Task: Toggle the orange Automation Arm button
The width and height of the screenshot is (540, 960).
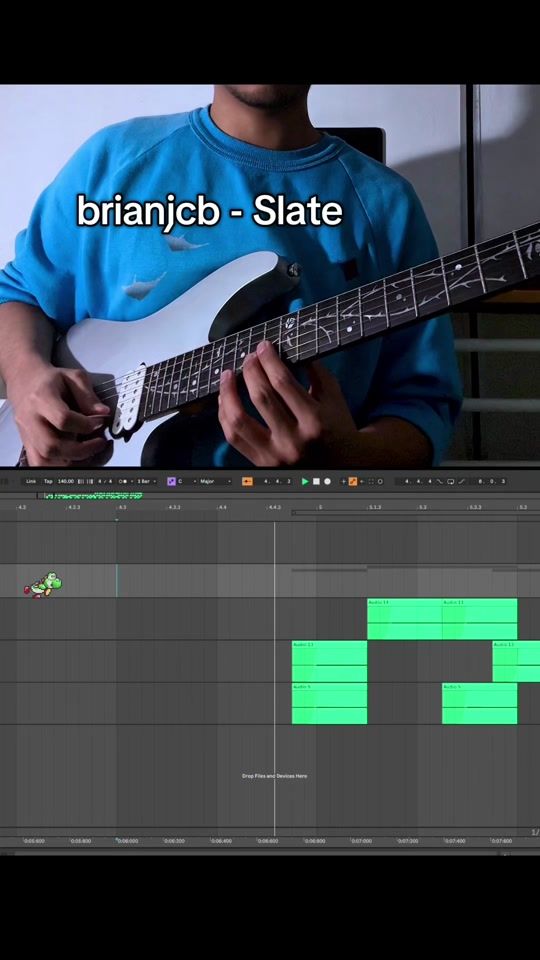Action: [x=353, y=482]
